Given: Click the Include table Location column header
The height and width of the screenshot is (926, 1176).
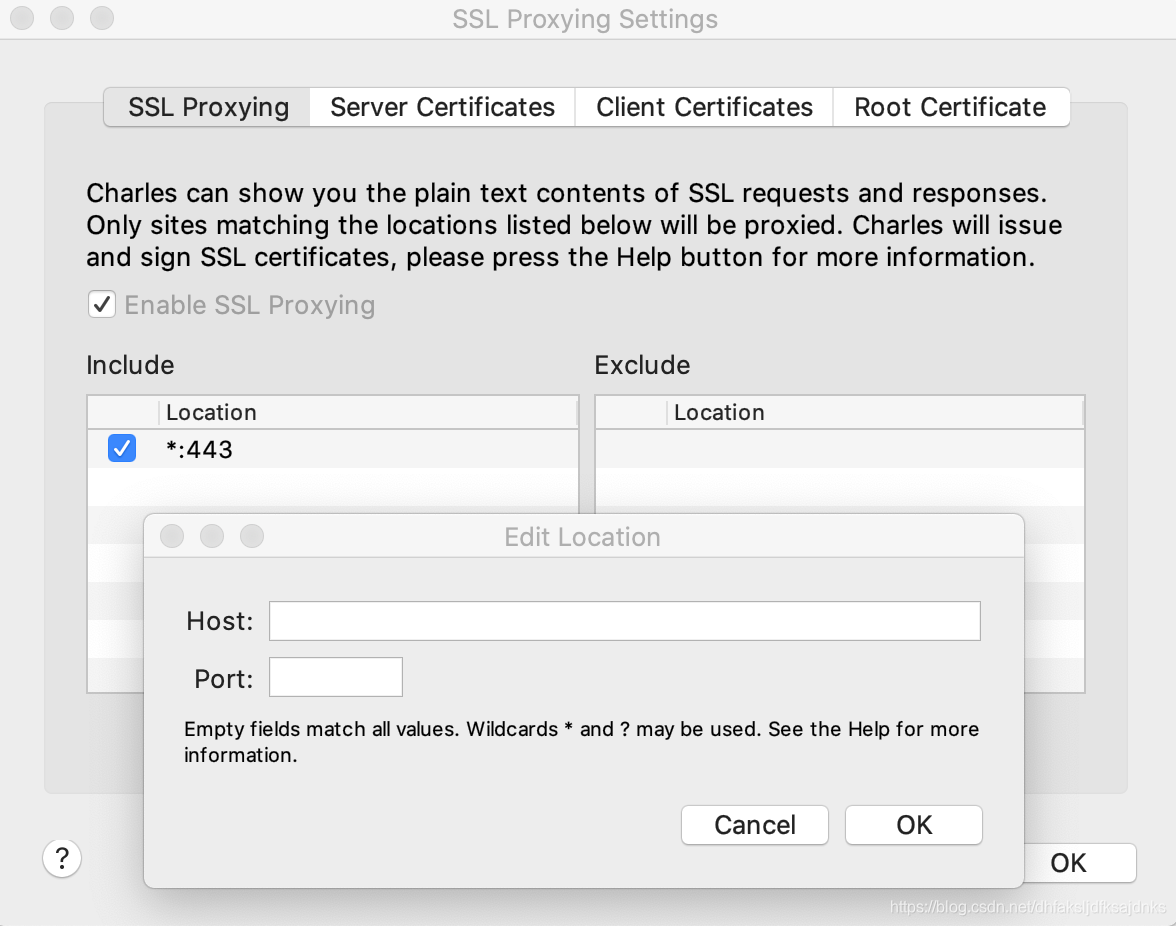Looking at the screenshot, I should [x=368, y=412].
